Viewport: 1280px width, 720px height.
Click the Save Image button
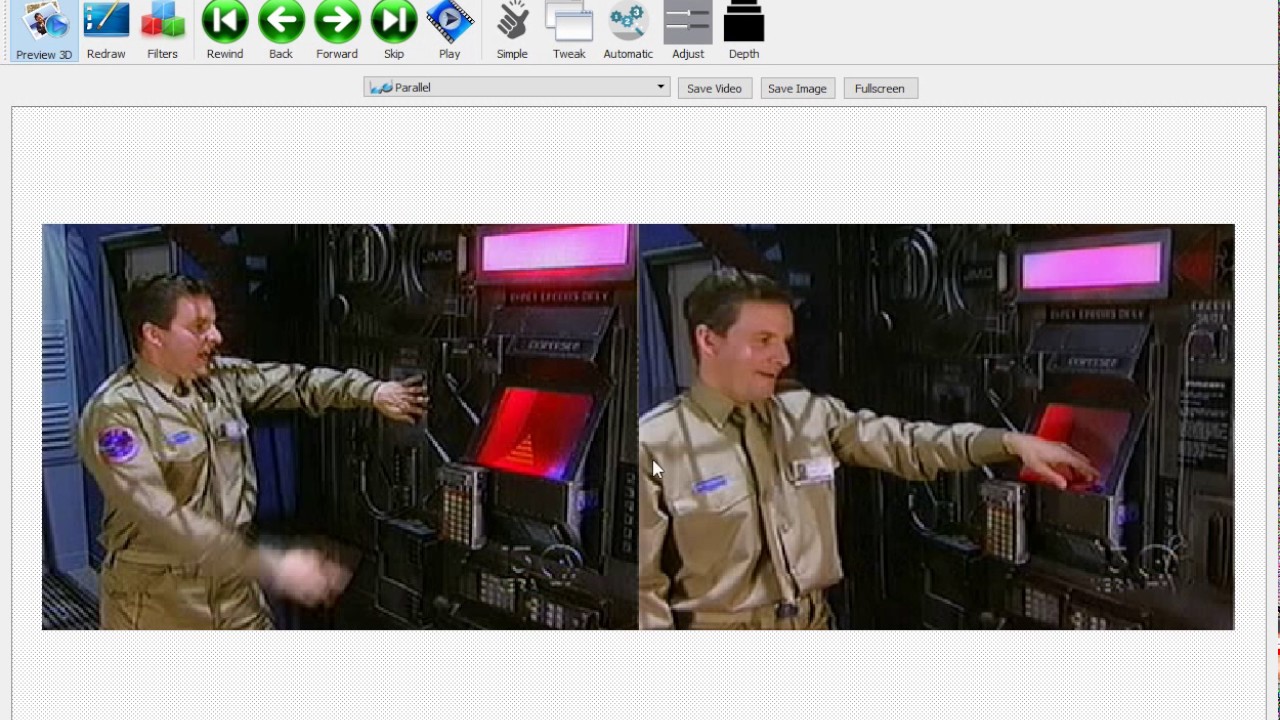click(x=797, y=88)
